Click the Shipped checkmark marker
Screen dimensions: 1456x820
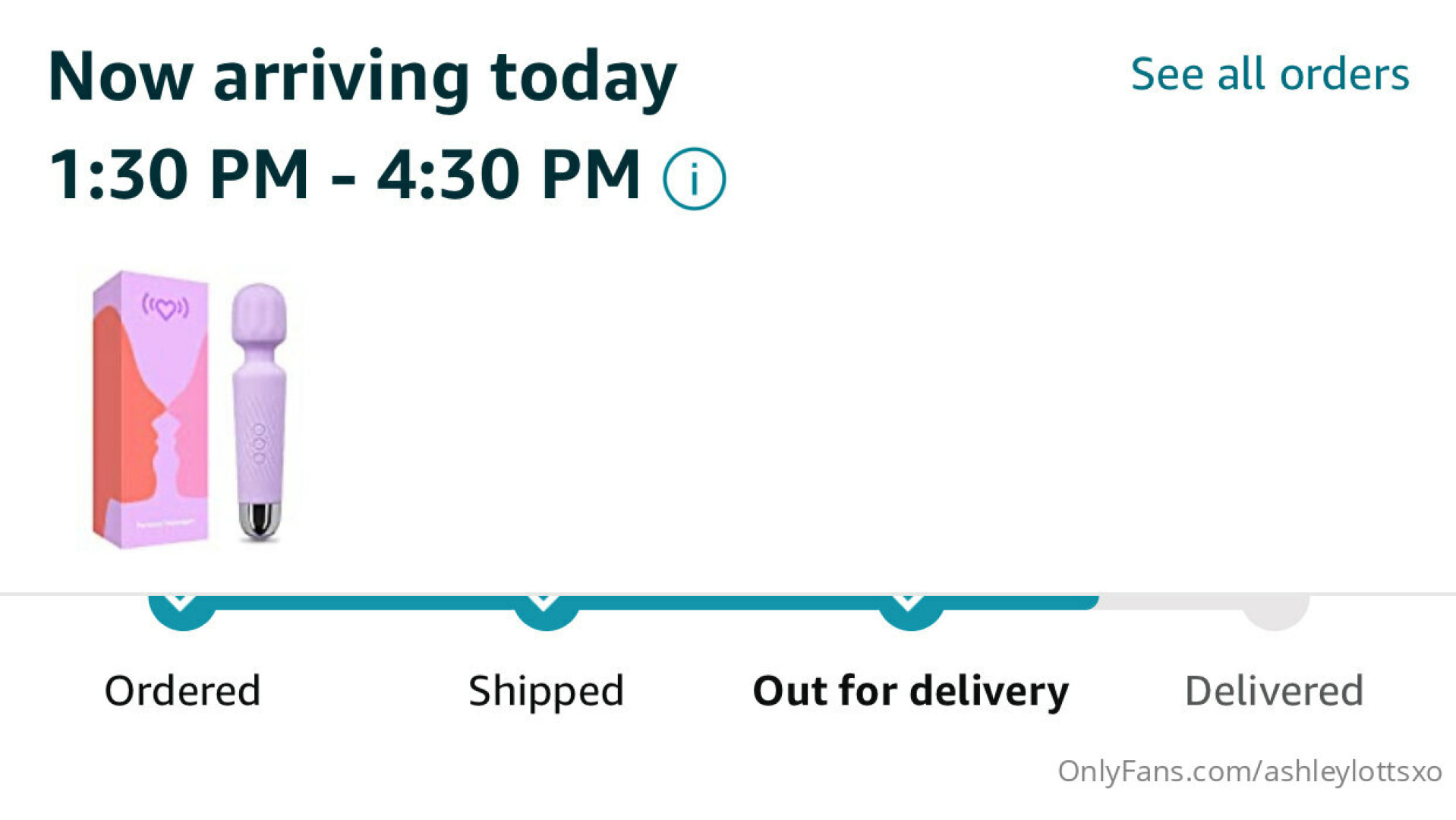tap(546, 610)
